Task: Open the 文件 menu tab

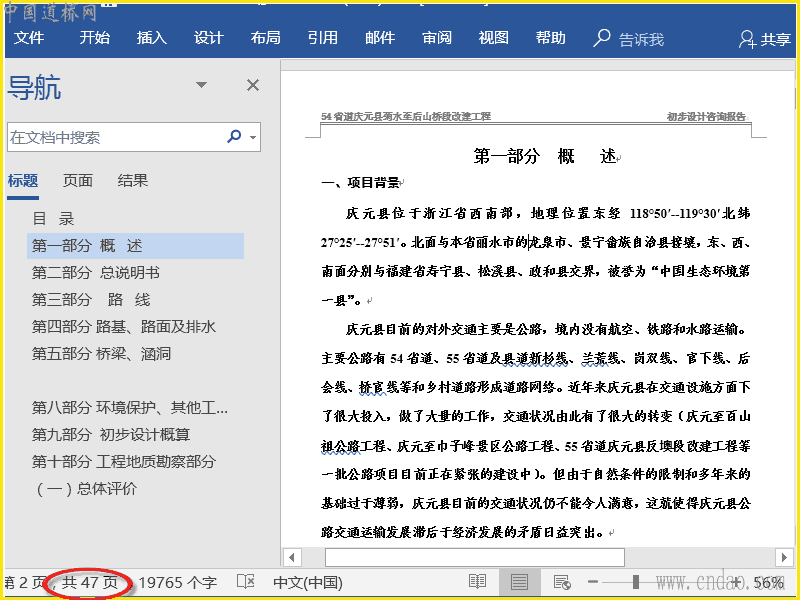Action: click(x=29, y=38)
